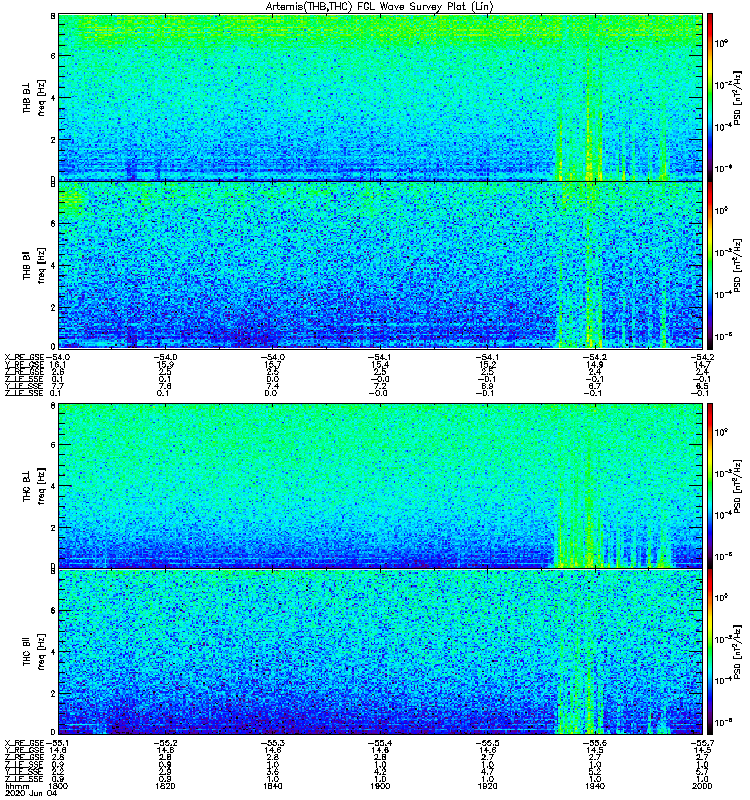Click the '1920' time tick label
The image size is (750, 800).
(487, 786)
